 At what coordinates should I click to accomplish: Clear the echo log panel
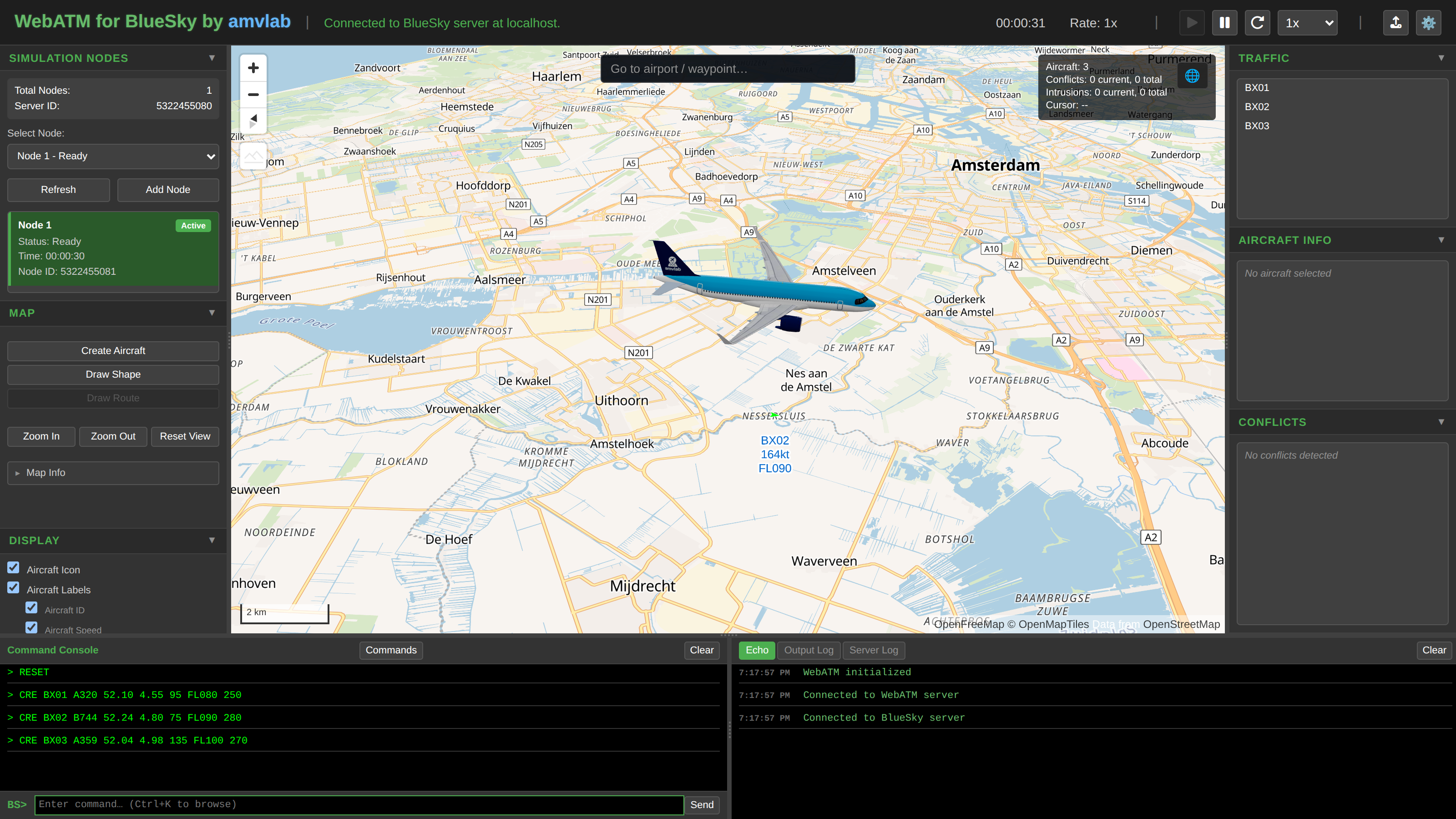[x=1434, y=650]
